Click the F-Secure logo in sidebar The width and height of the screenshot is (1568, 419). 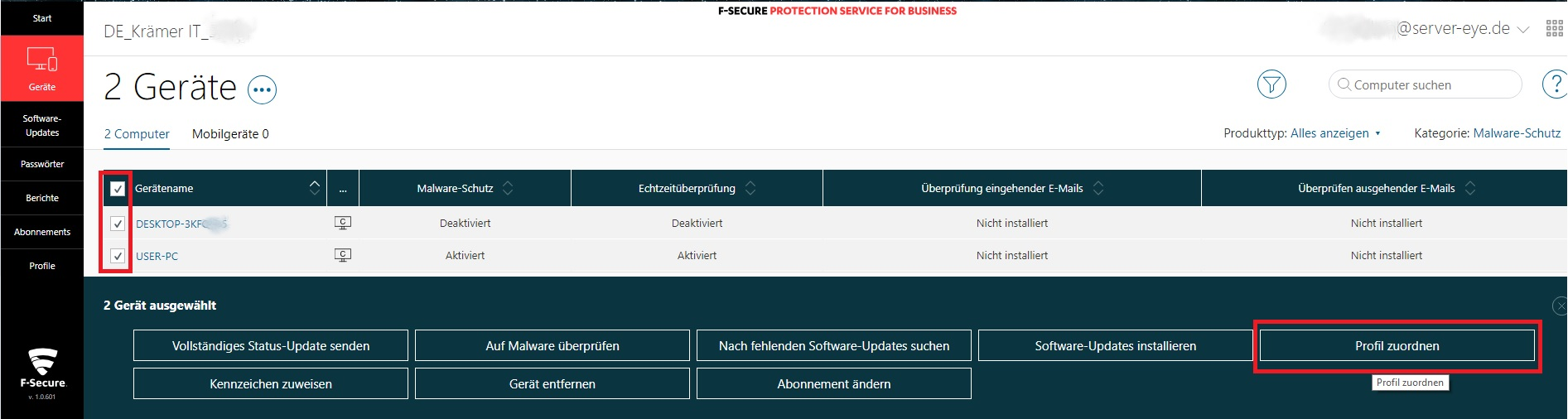43,369
